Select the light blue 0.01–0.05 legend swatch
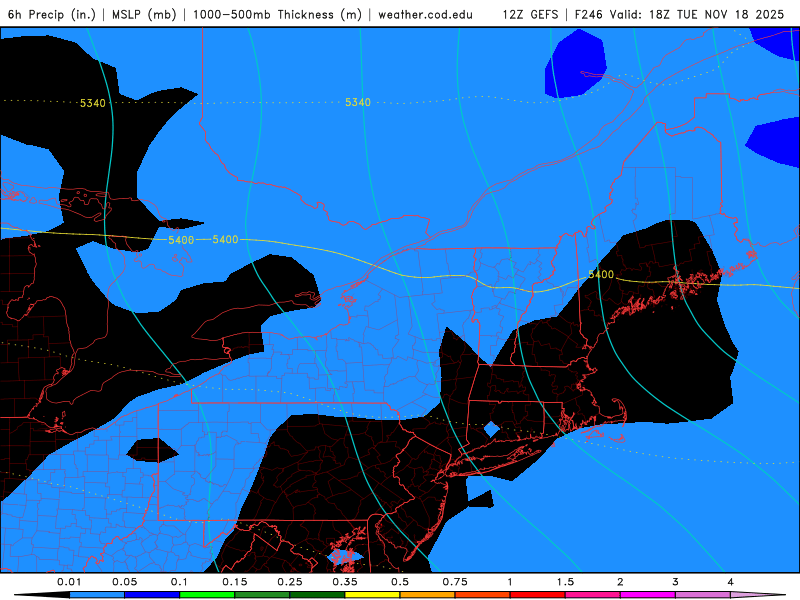 point(97,595)
